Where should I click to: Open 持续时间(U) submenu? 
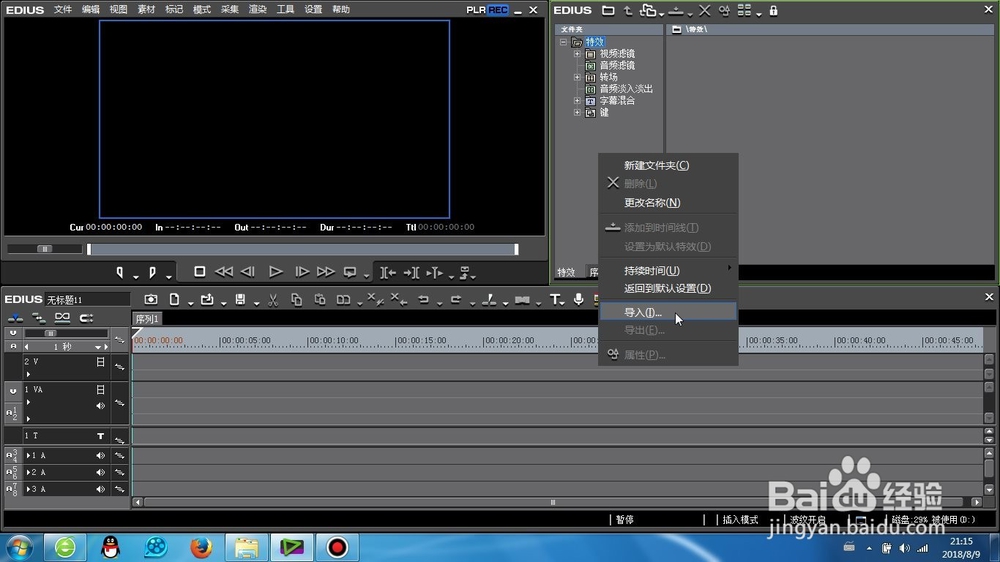click(x=668, y=270)
